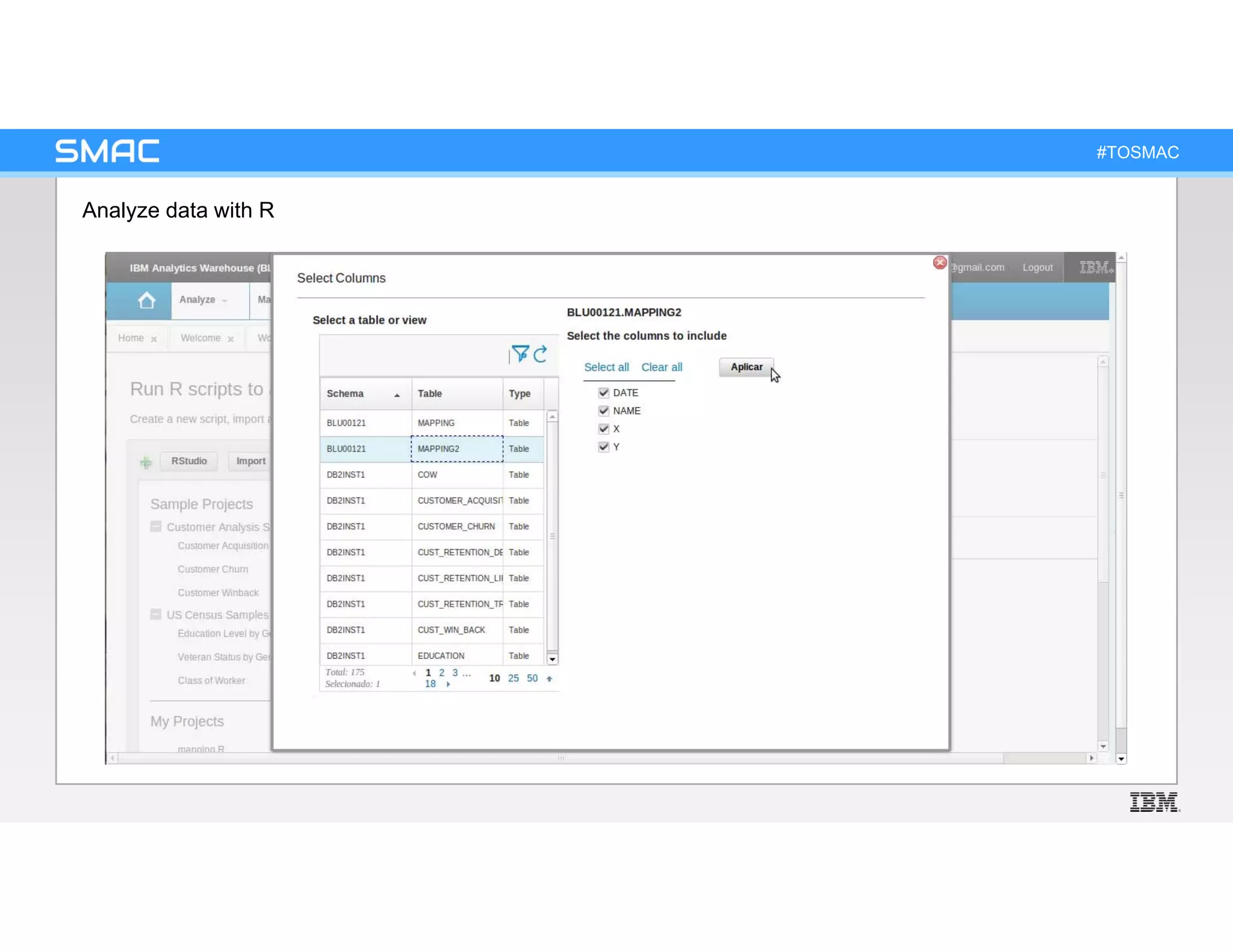
Task: Select the COW table row
Action: tap(432, 475)
